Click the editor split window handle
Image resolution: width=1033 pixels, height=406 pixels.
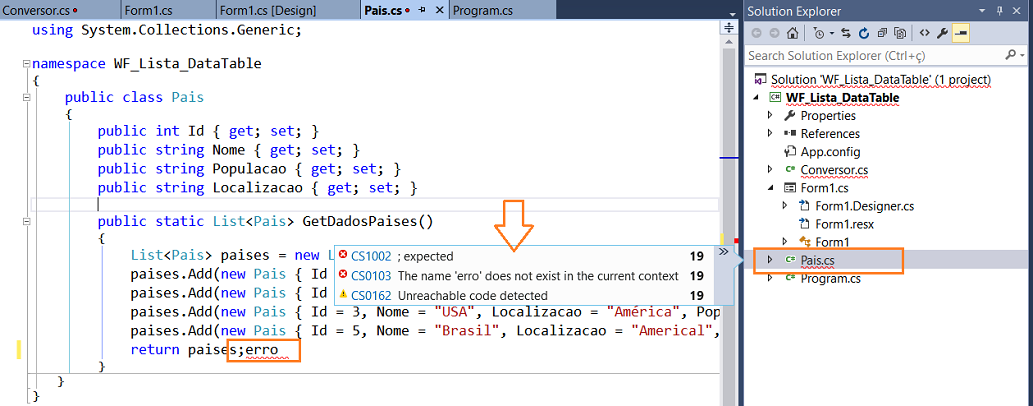pyautogui.click(x=729, y=28)
